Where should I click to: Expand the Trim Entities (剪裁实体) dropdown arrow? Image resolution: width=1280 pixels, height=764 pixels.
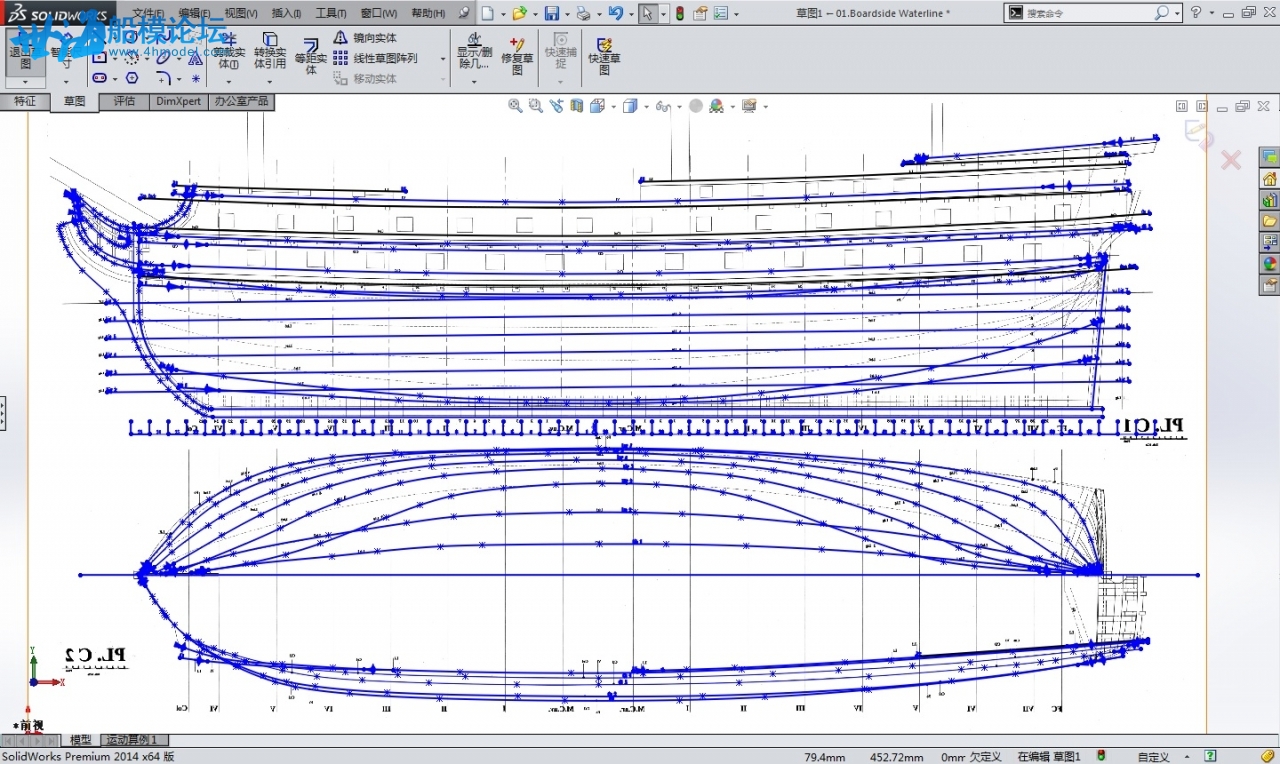coord(228,82)
